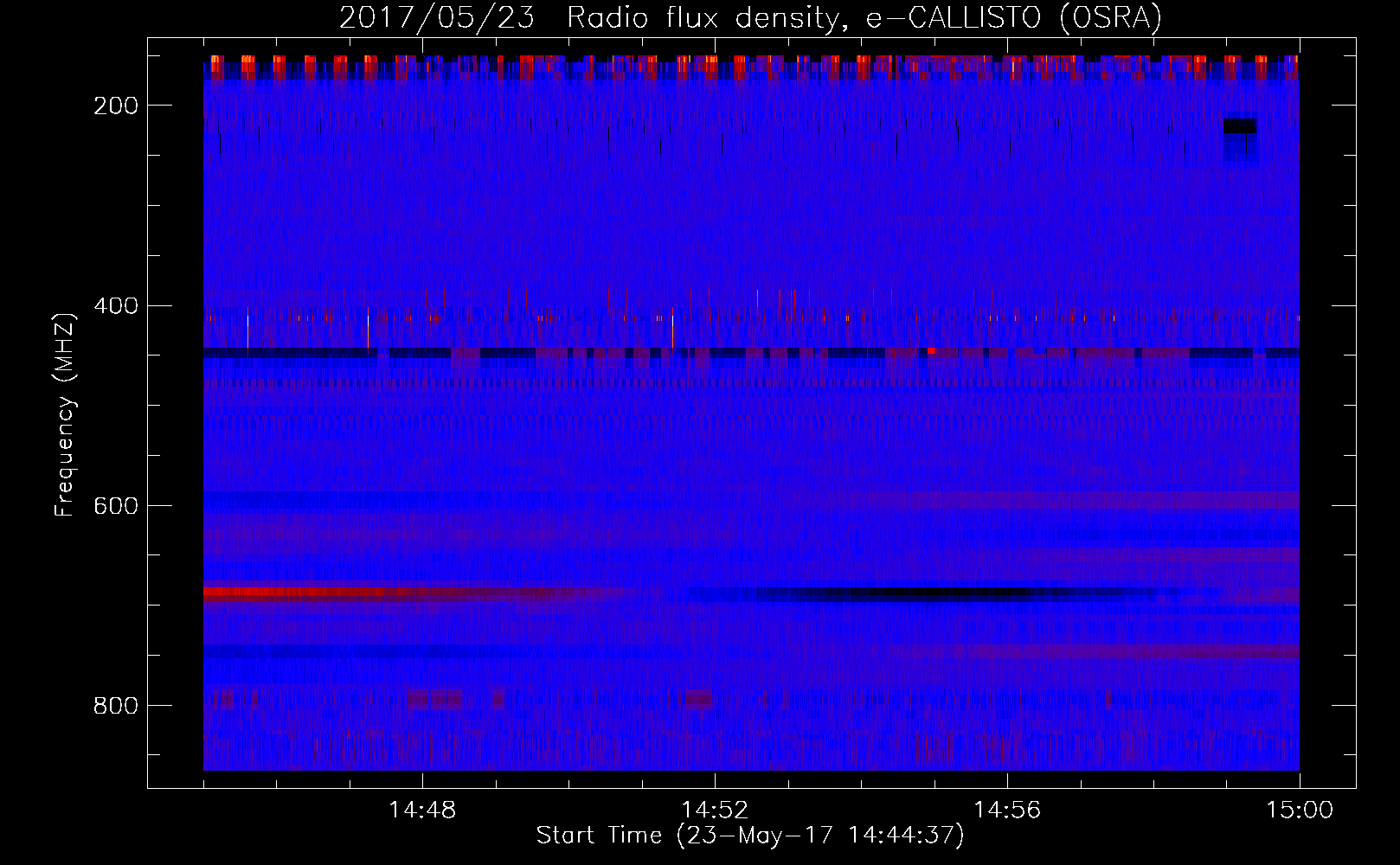
Task: Click the bright red spot in the 445 MHz band
Action: (931, 351)
